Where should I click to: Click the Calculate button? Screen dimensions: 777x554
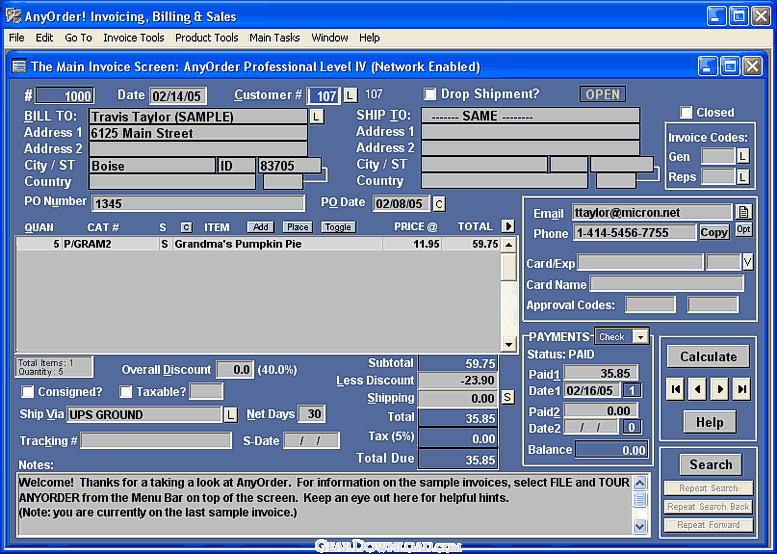pyautogui.click(x=708, y=357)
